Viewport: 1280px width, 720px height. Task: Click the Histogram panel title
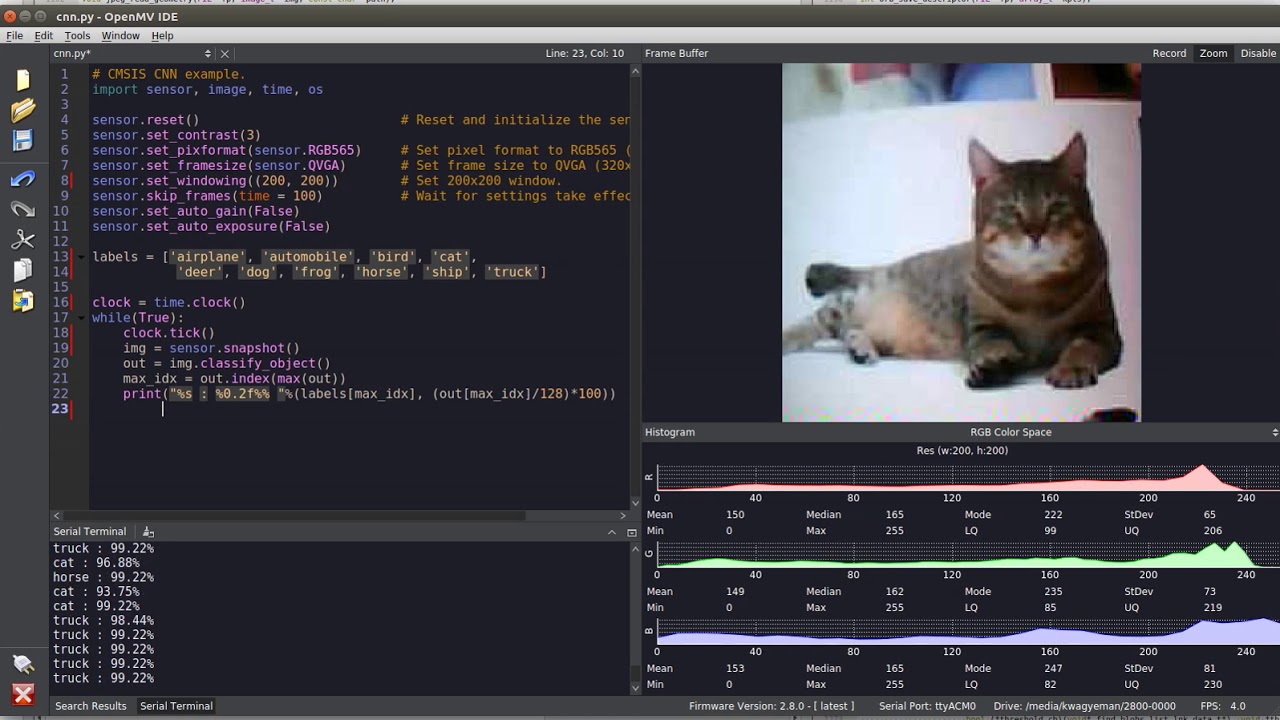(670, 432)
